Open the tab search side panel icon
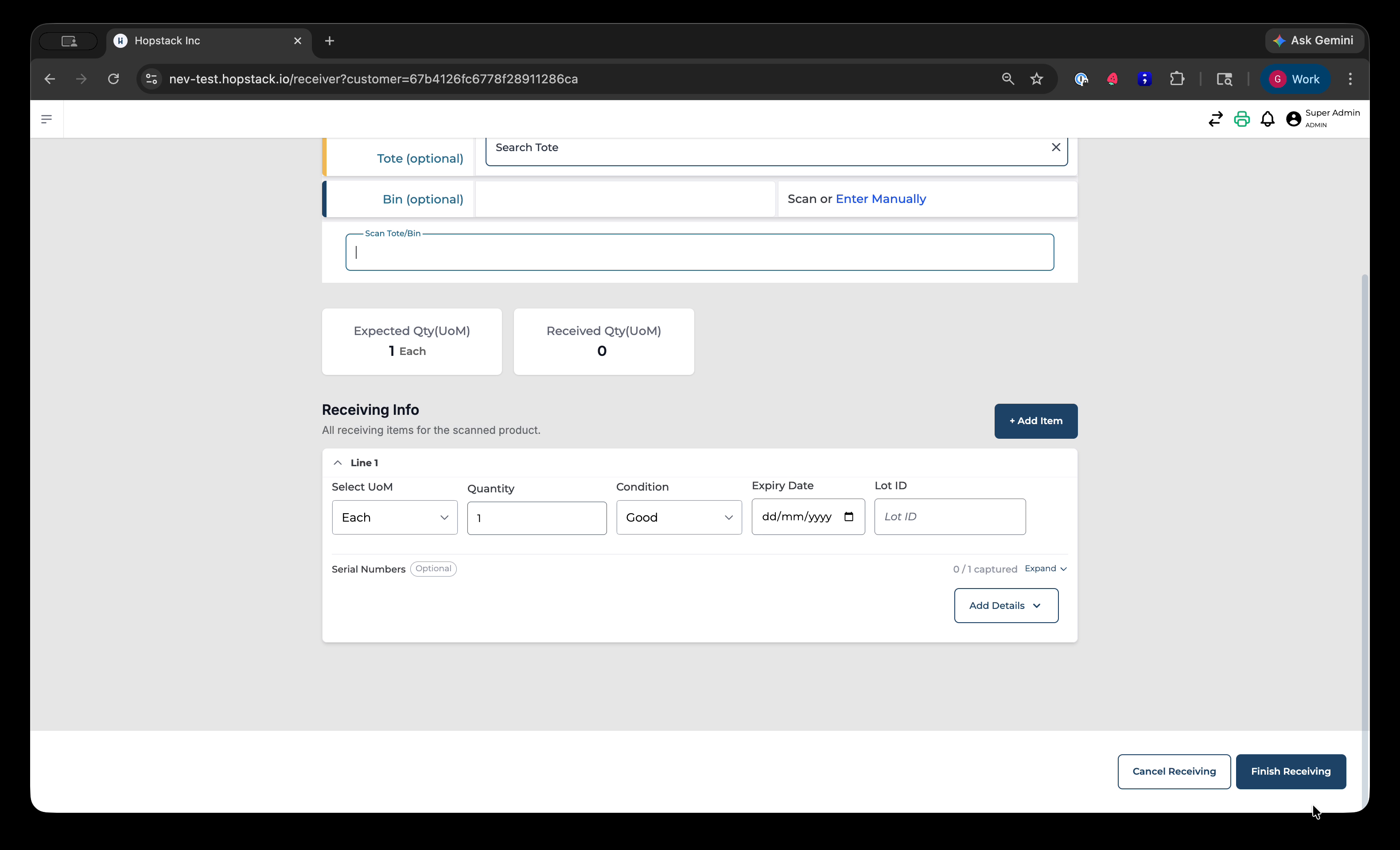 (x=1224, y=79)
